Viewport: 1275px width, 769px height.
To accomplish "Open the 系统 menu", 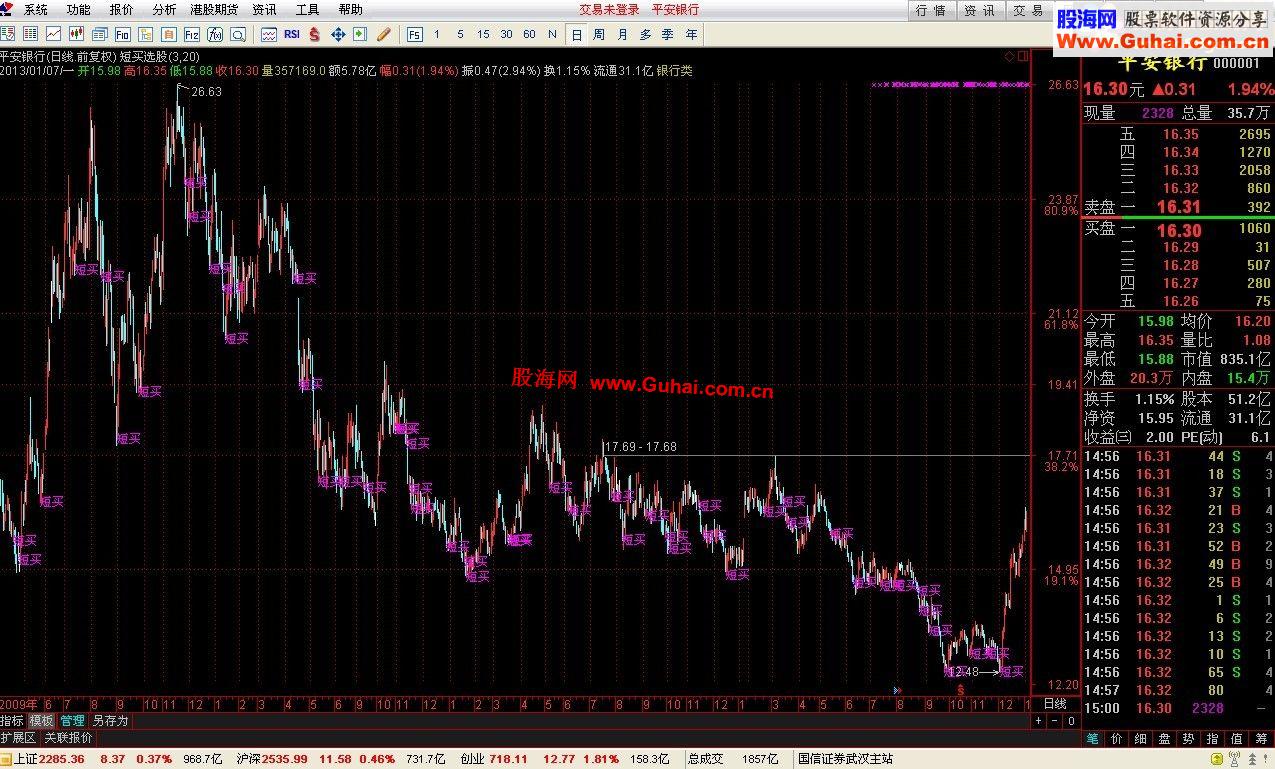I will [x=35, y=9].
